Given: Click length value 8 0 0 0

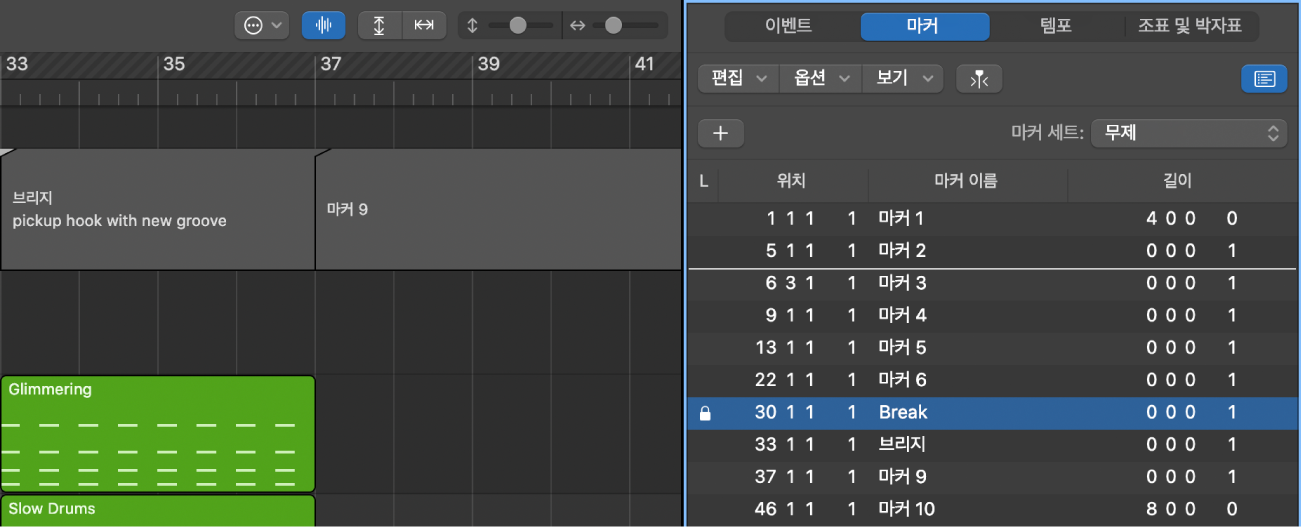Looking at the screenshot, I should pos(1192,509).
